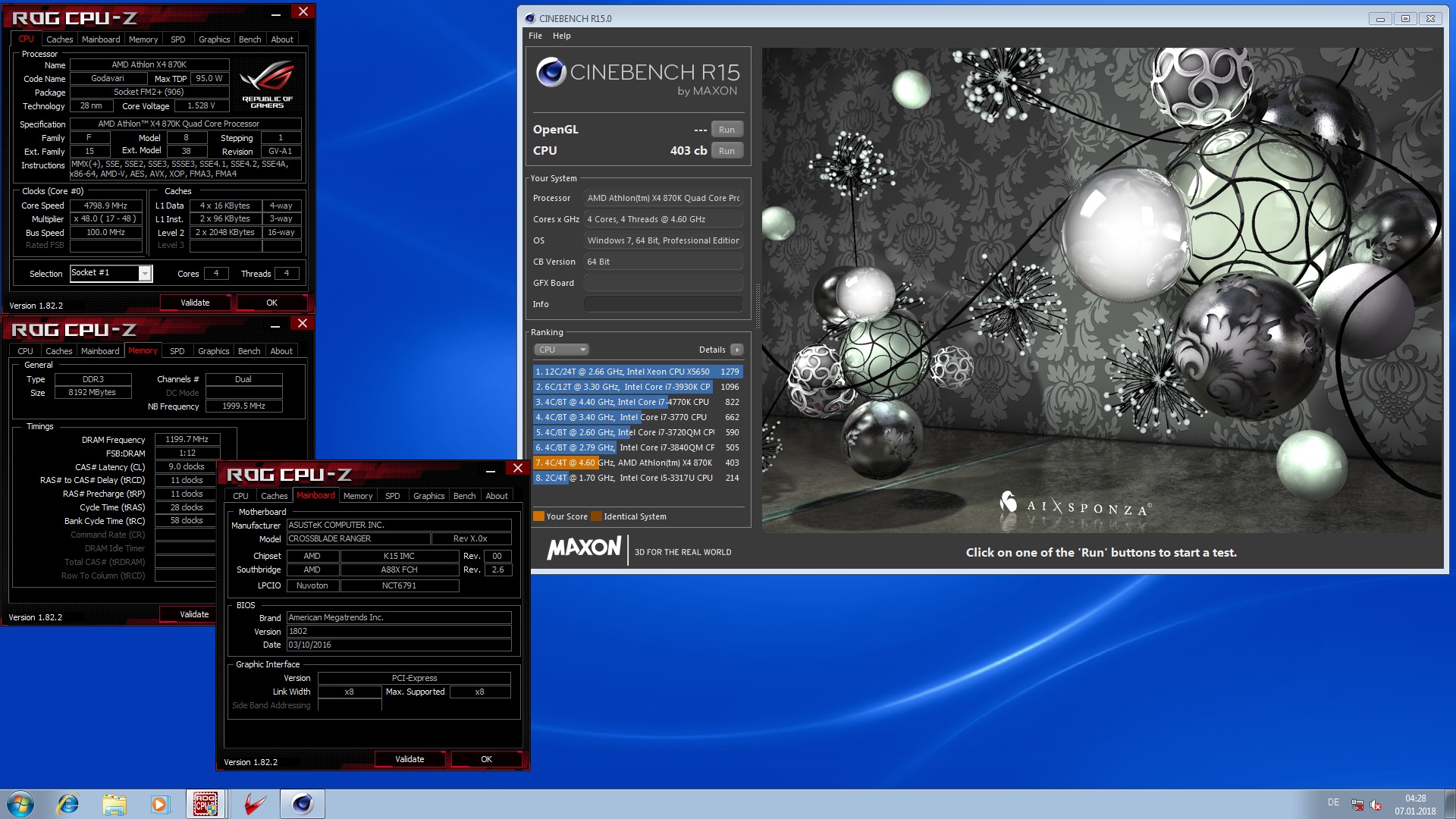Select ranking row Intel Core i5-3317U
Viewport: 1456px width, 819px height.
tap(637, 478)
